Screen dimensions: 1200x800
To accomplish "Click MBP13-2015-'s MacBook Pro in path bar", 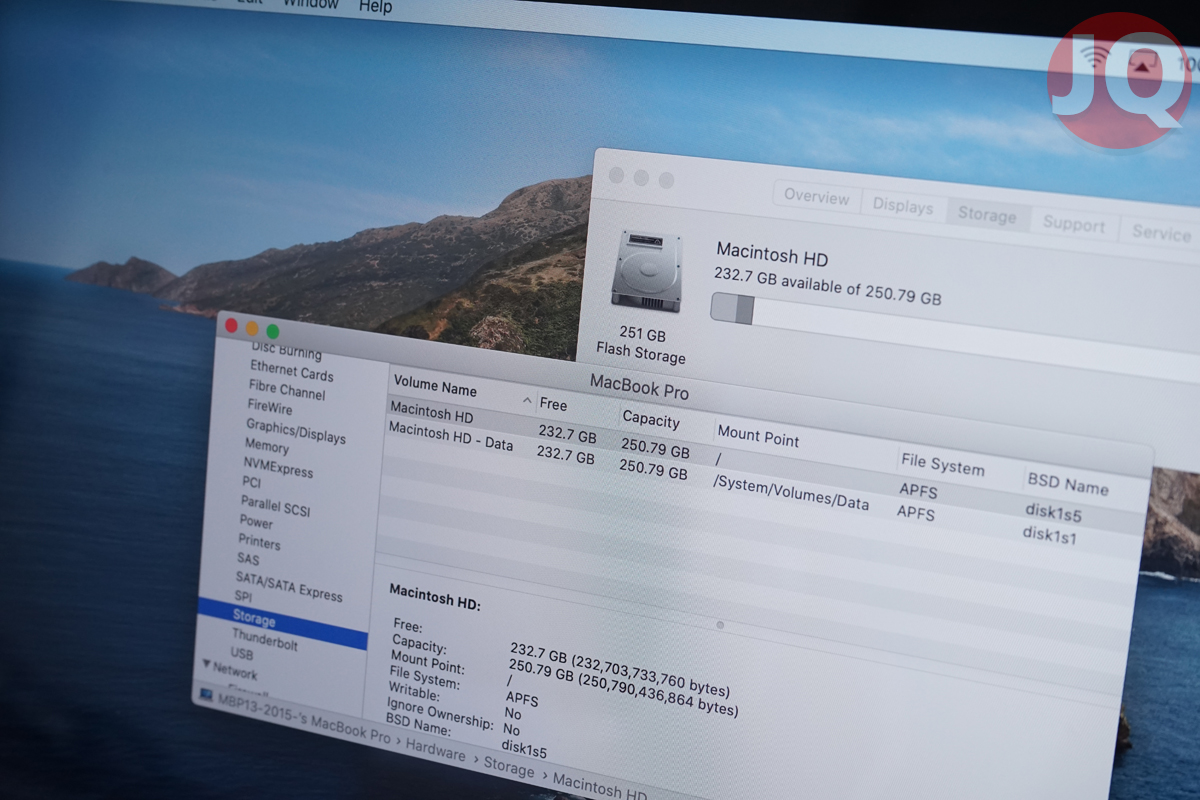I will point(305,717).
